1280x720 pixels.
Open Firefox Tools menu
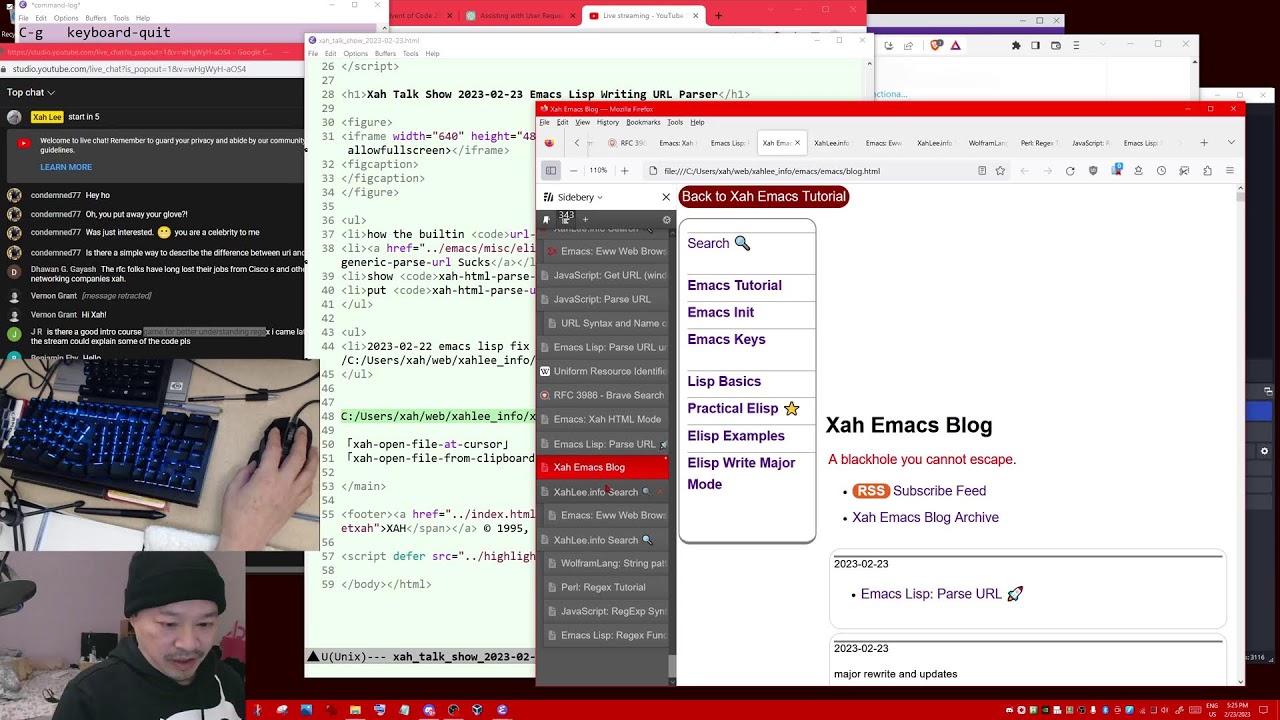pyautogui.click(x=675, y=122)
